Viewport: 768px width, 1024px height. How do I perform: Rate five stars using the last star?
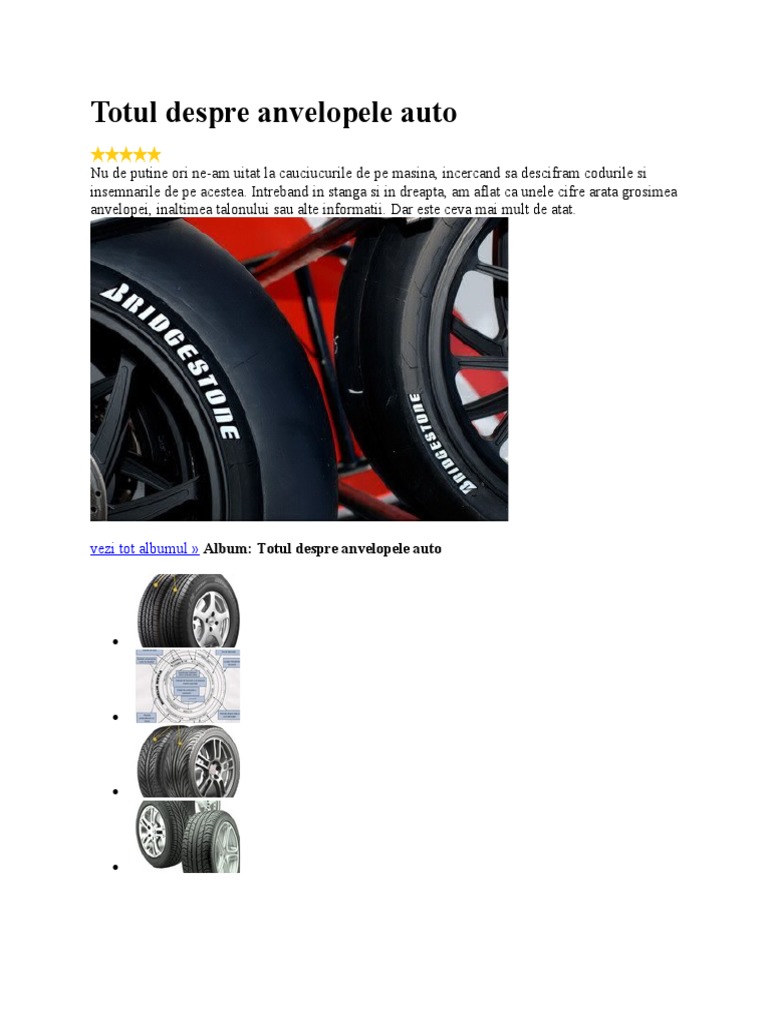tap(153, 155)
